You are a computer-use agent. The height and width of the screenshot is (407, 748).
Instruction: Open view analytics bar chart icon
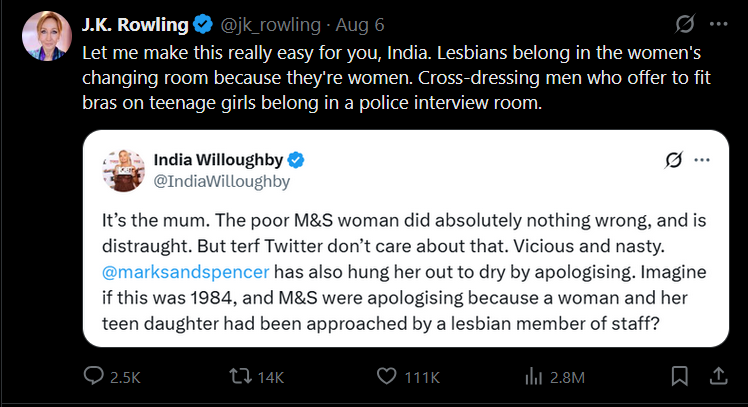(x=533, y=376)
